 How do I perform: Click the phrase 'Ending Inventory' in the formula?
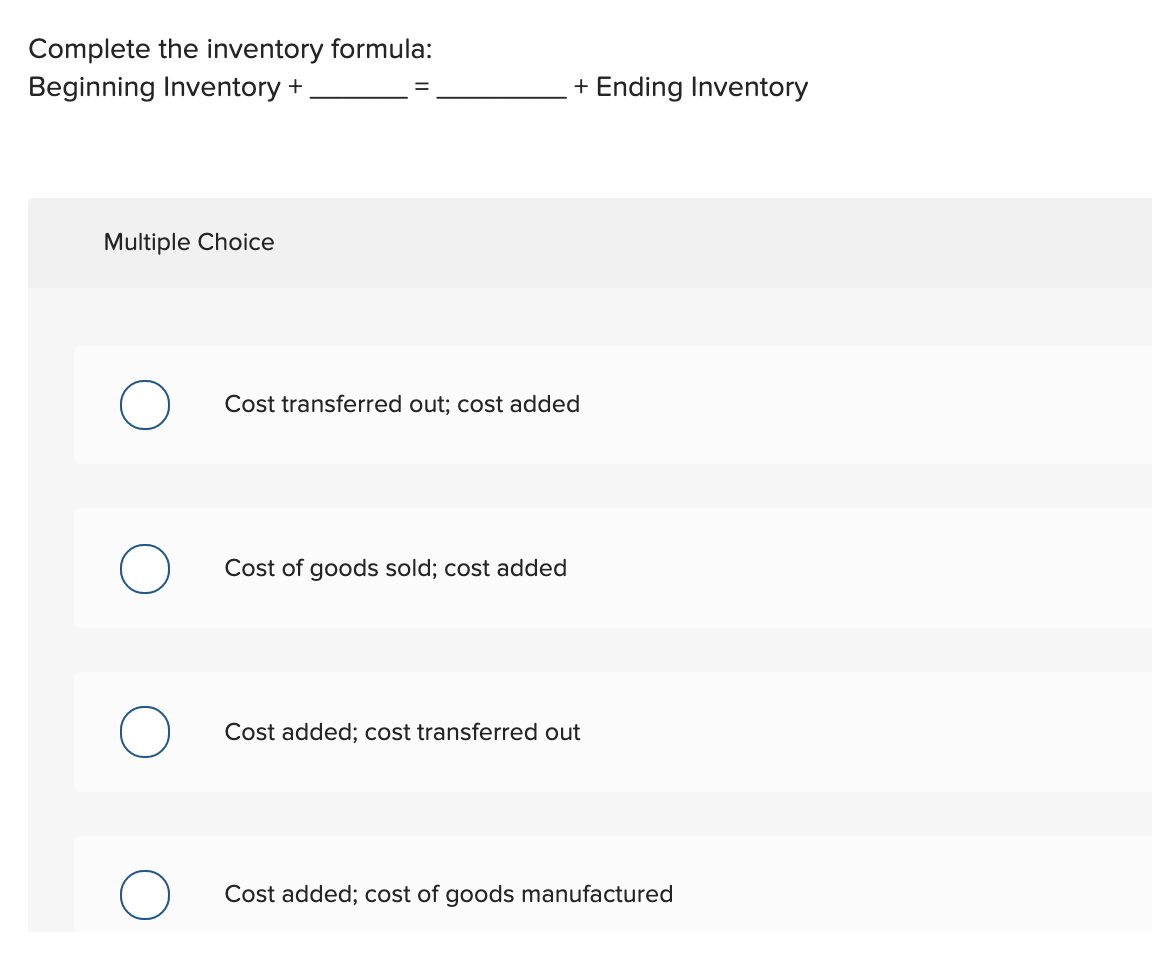click(701, 87)
